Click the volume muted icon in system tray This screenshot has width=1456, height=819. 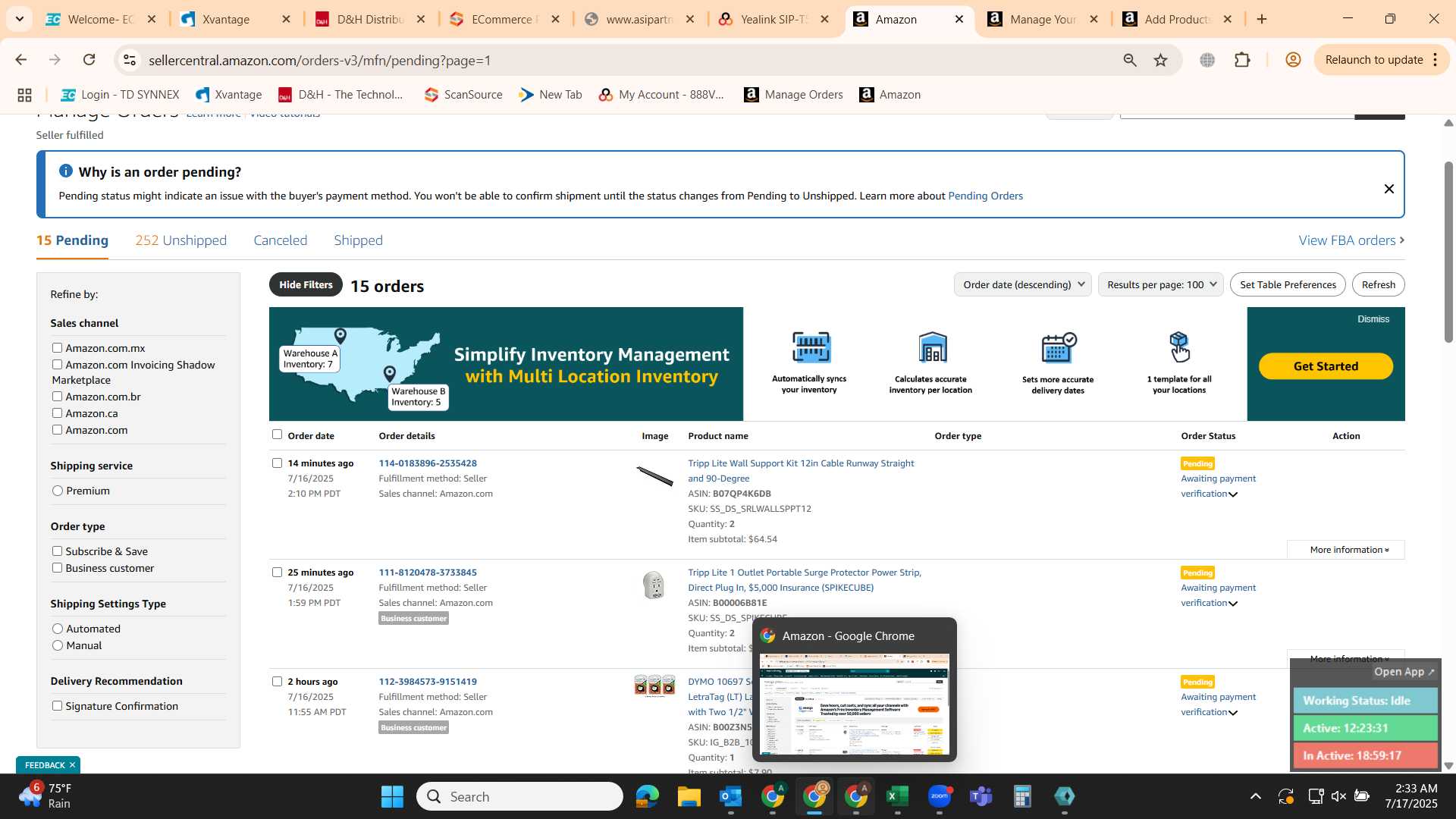coord(1338,796)
